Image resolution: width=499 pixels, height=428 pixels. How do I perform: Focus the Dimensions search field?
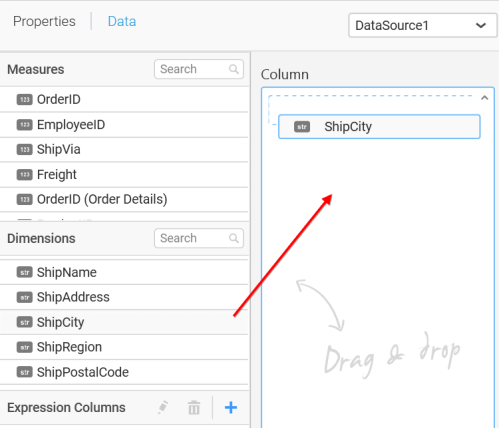(199, 238)
